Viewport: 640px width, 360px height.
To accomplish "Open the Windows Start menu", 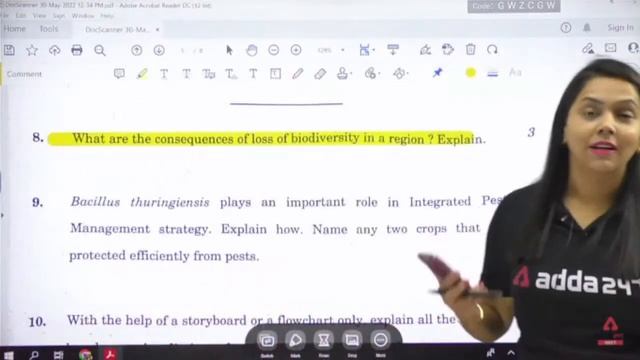I will click(x=9, y=355).
